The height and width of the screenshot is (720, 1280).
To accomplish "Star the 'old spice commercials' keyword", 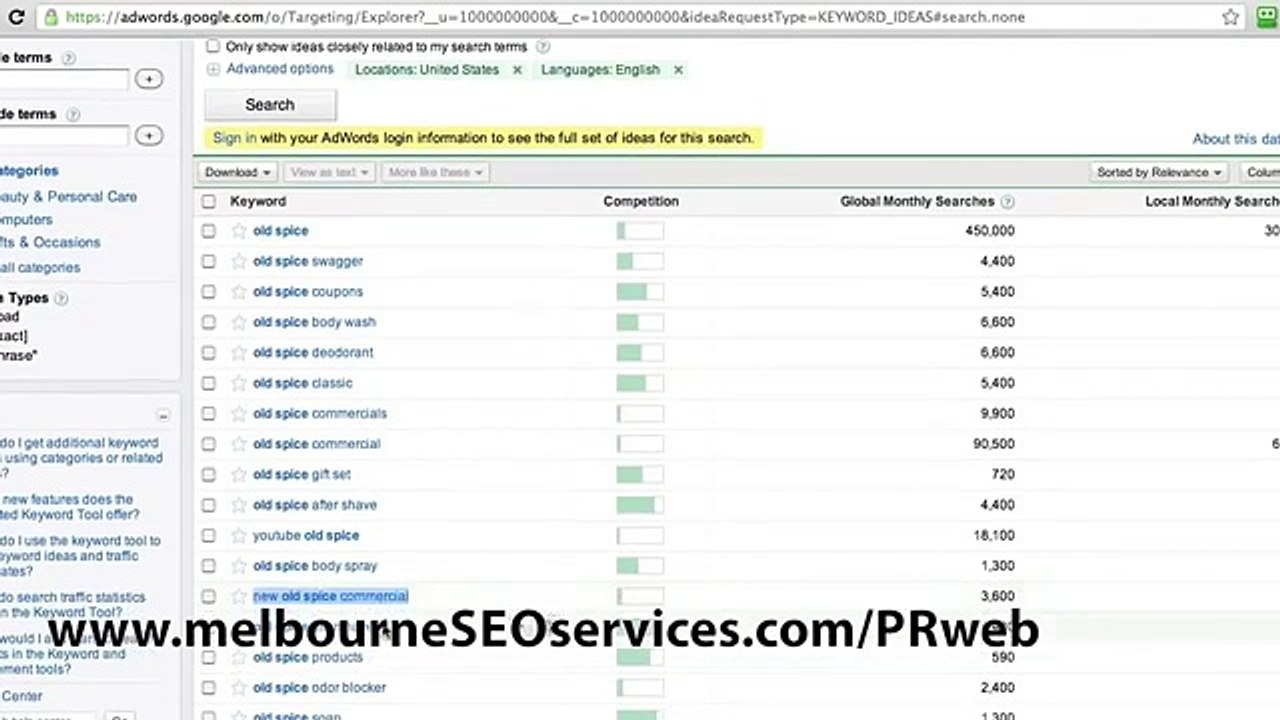I will pyautogui.click(x=239, y=414).
